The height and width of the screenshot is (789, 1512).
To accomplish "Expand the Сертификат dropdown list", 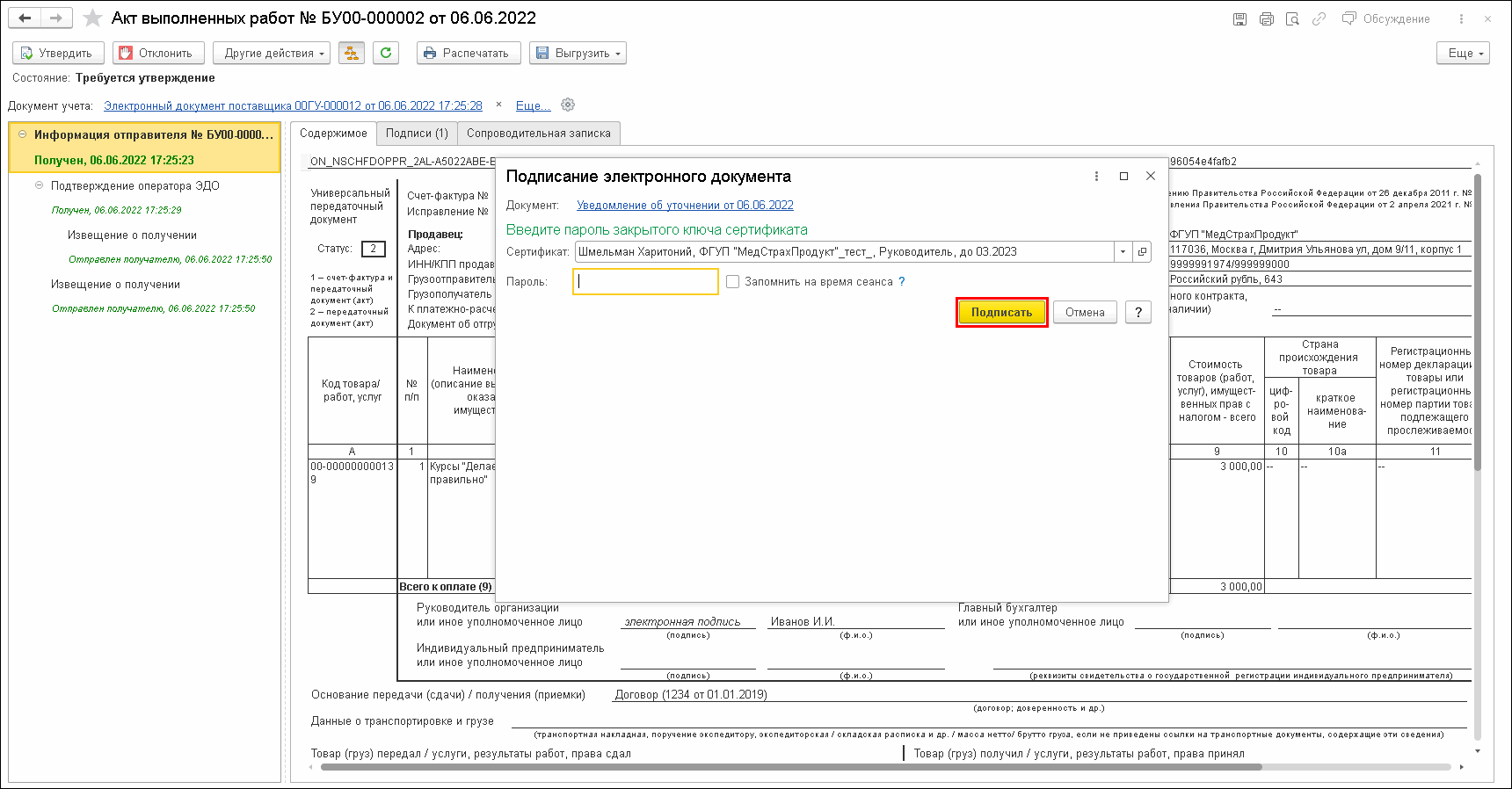I will [1123, 251].
